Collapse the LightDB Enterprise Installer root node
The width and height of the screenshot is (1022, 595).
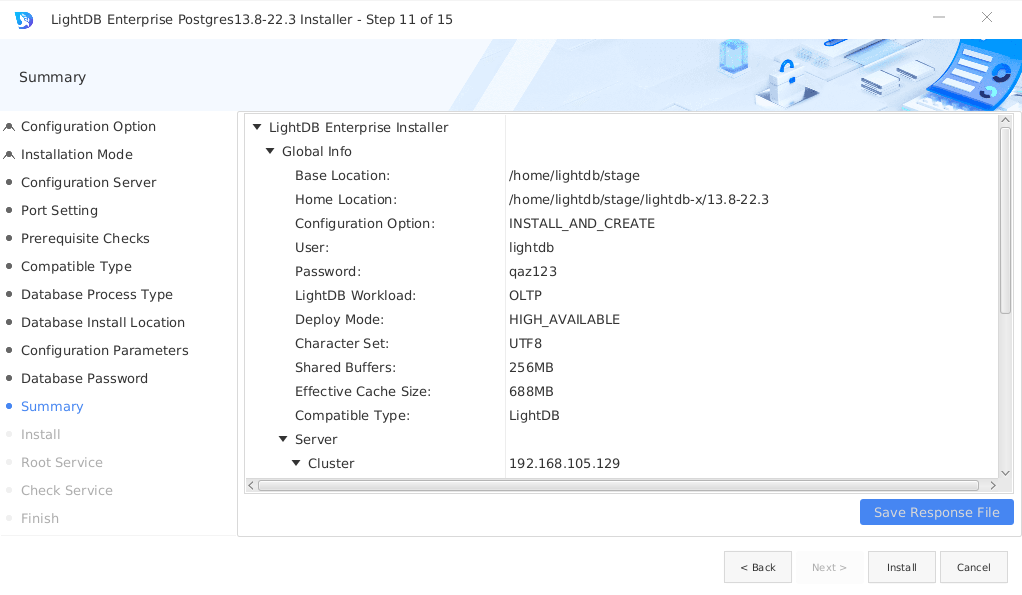point(256,127)
